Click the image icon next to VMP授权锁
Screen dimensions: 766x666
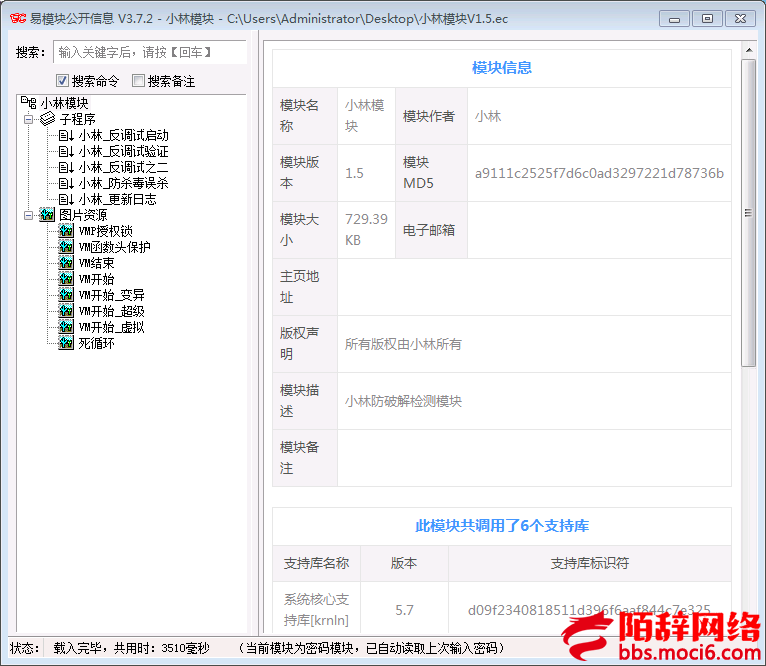66,231
